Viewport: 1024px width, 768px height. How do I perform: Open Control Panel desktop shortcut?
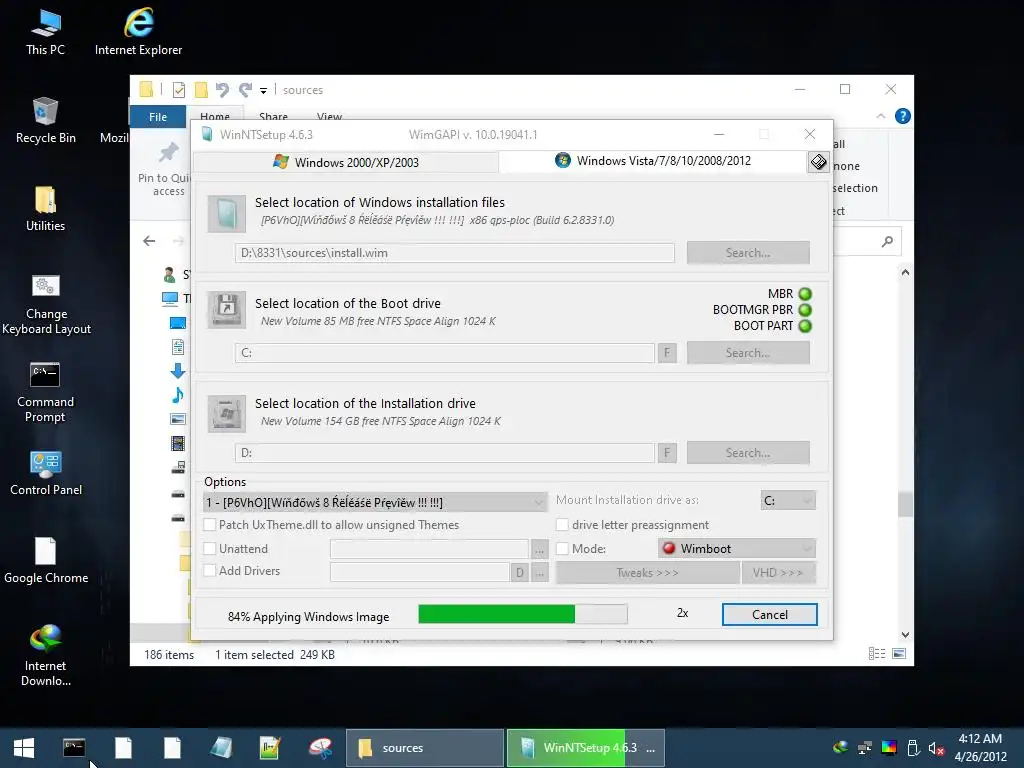coord(46,473)
